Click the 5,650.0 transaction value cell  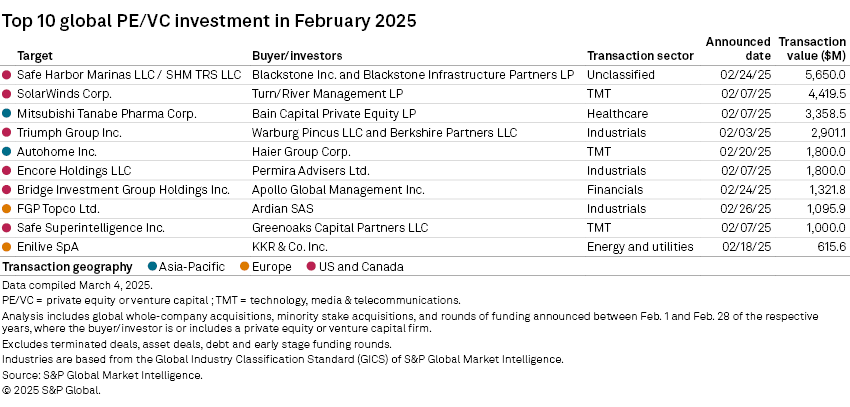pos(821,75)
